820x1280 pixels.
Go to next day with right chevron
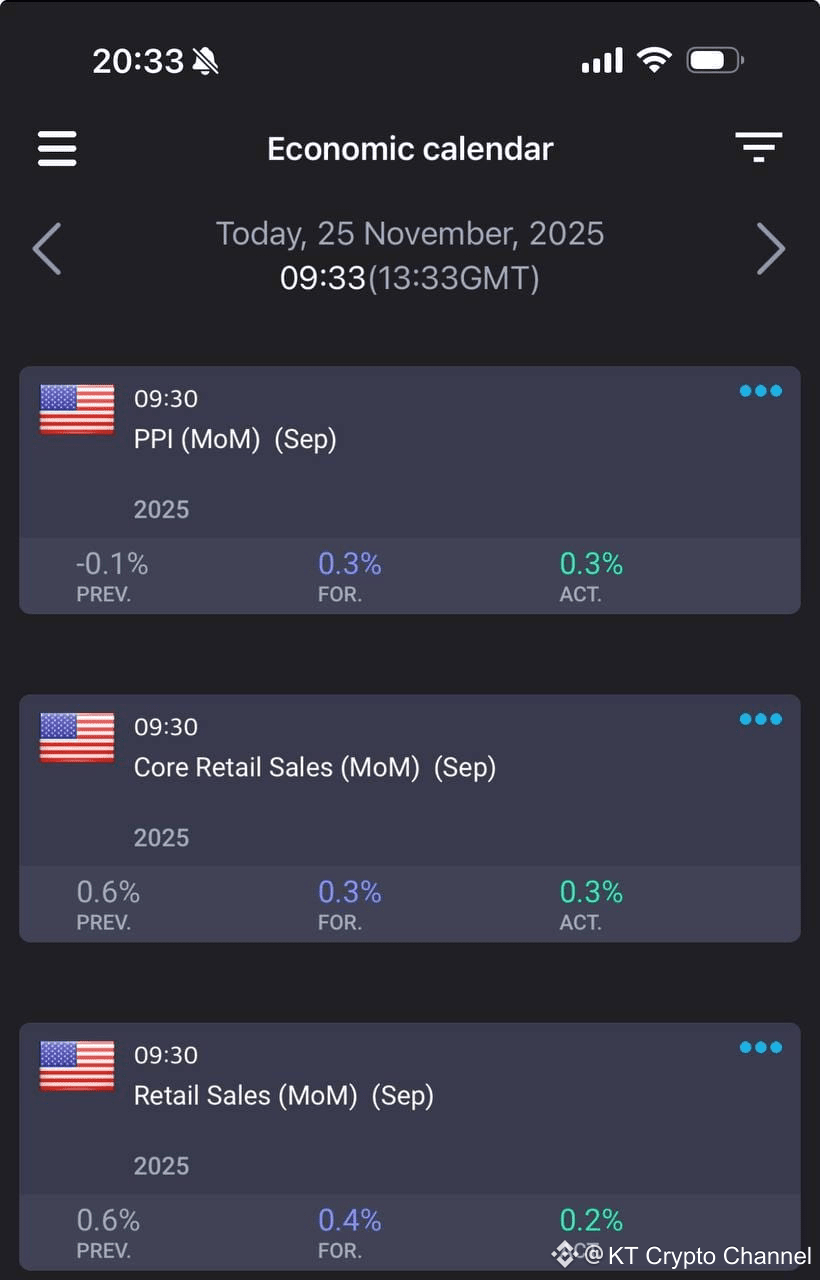pyautogui.click(x=770, y=248)
